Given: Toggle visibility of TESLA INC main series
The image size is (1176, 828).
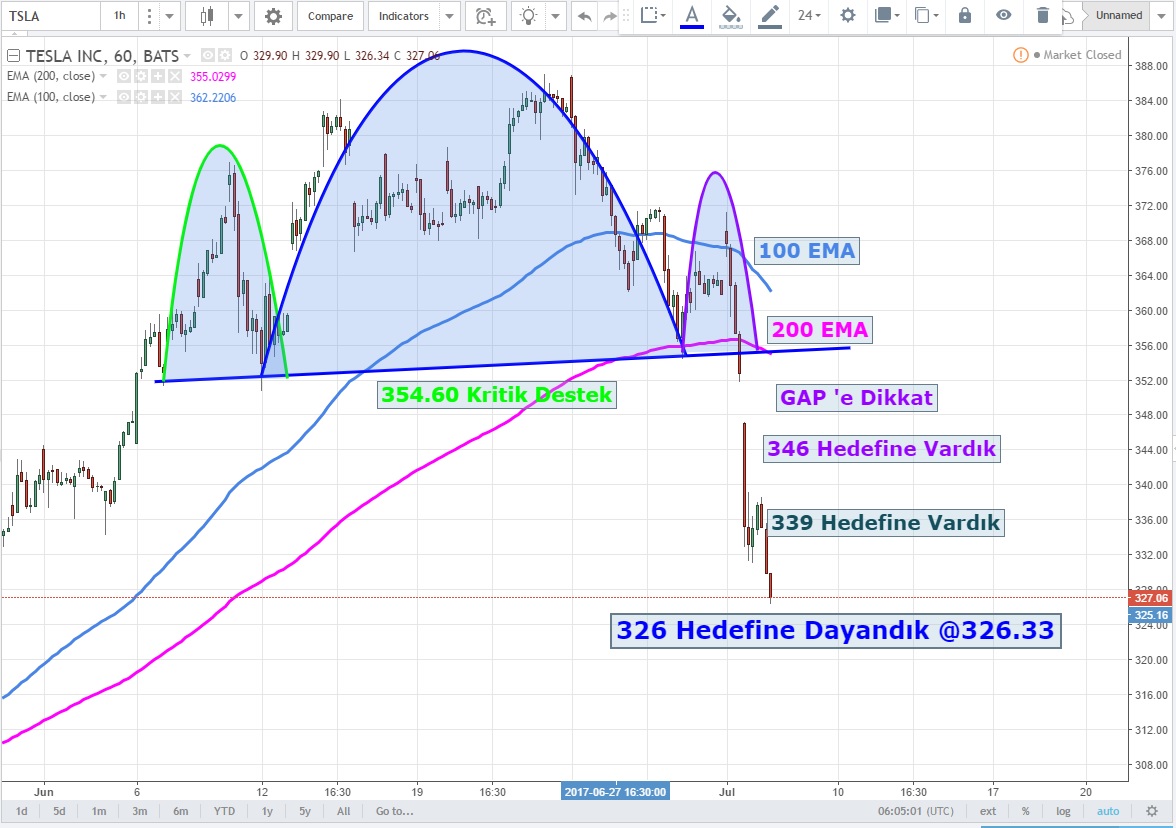Looking at the screenshot, I should [x=208, y=55].
